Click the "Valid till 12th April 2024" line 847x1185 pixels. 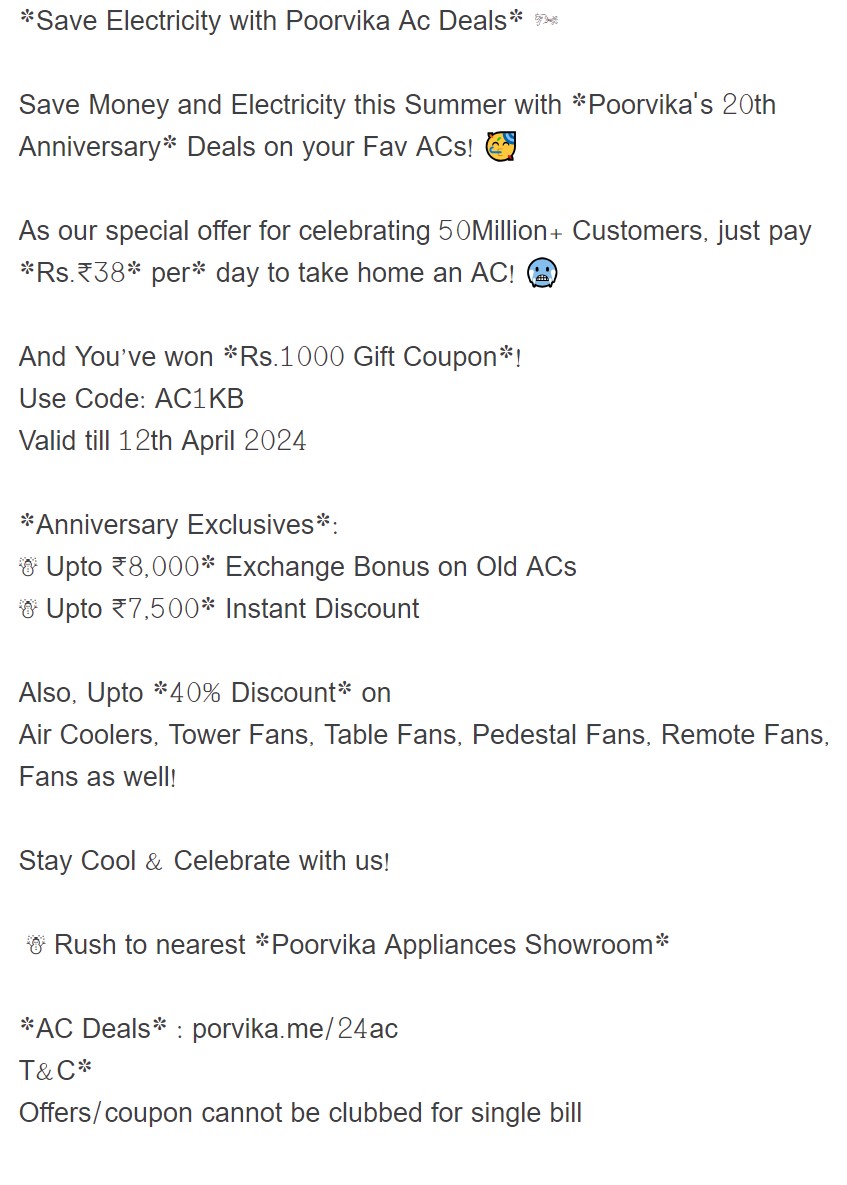pyautogui.click(x=162, y=441)
